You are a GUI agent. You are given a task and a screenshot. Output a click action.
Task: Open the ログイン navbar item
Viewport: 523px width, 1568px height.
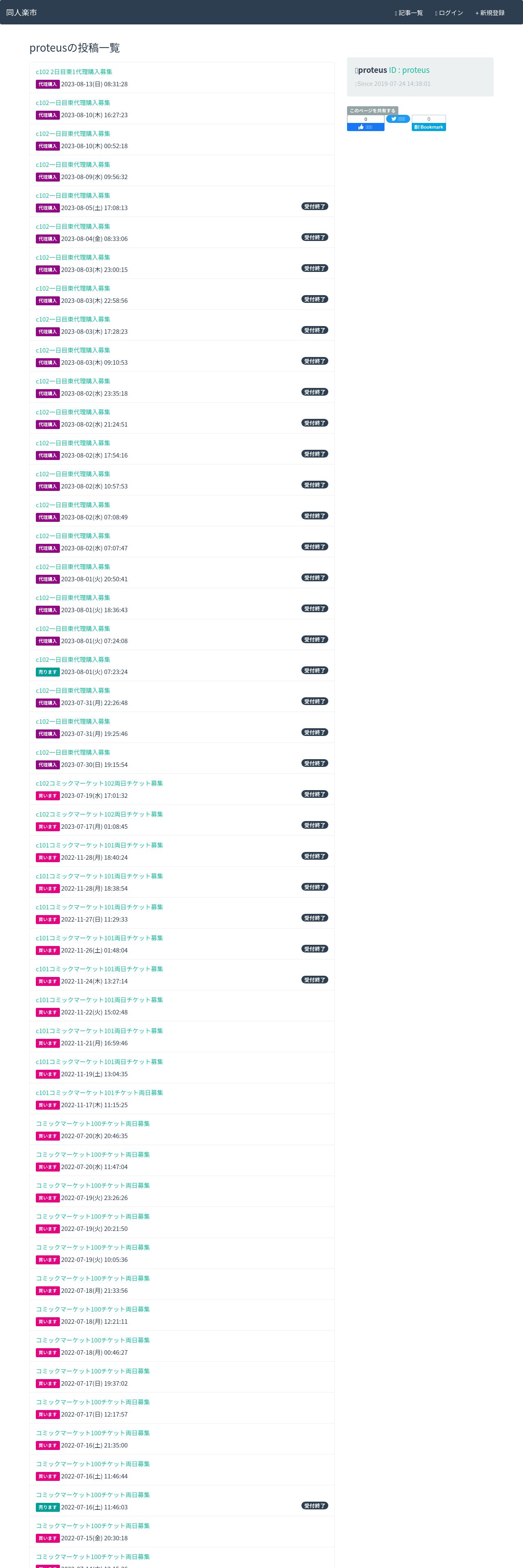click(449, 13)
